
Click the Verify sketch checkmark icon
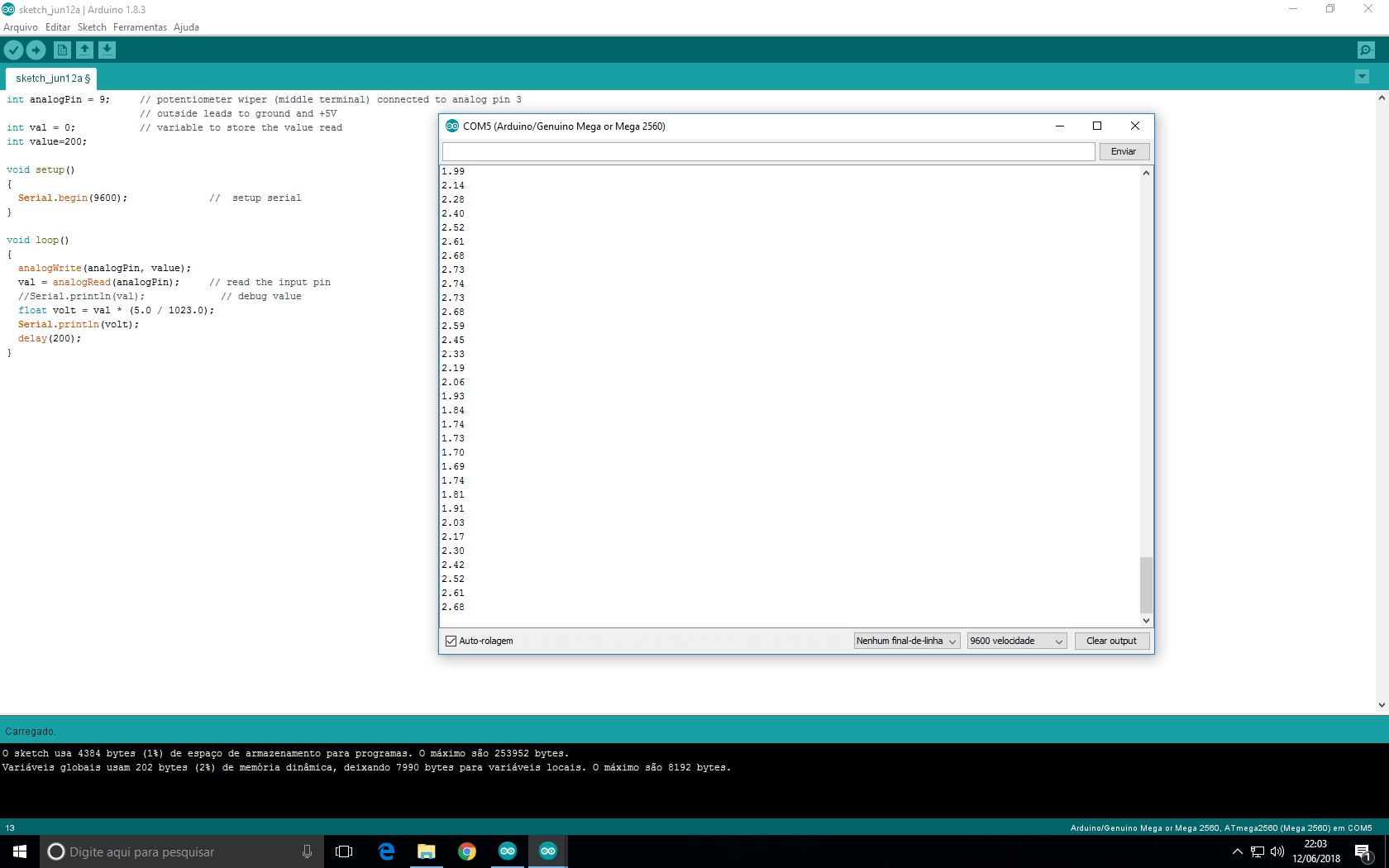click(x=13, y=50)
